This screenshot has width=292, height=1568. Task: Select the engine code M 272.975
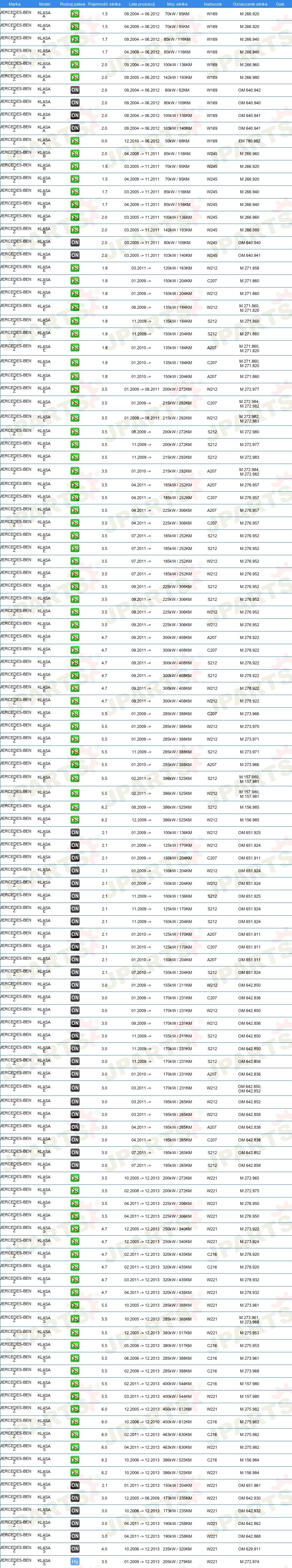(249, 1191)
